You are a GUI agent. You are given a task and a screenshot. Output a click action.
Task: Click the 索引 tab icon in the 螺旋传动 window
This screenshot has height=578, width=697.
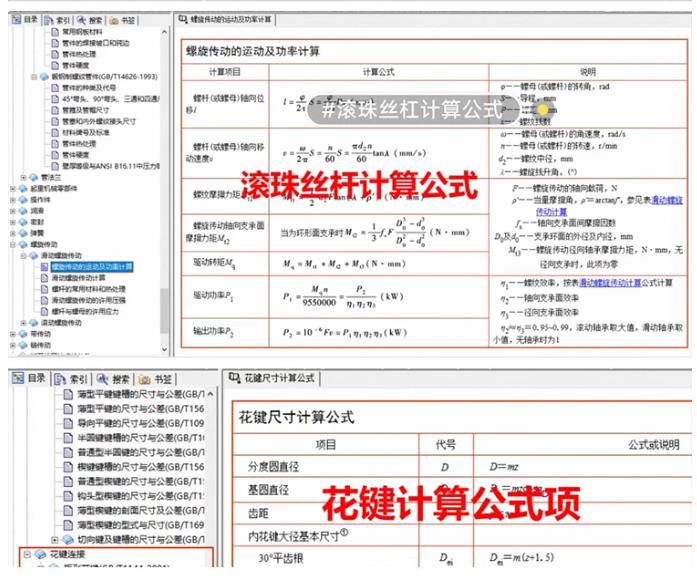point(48,20)
